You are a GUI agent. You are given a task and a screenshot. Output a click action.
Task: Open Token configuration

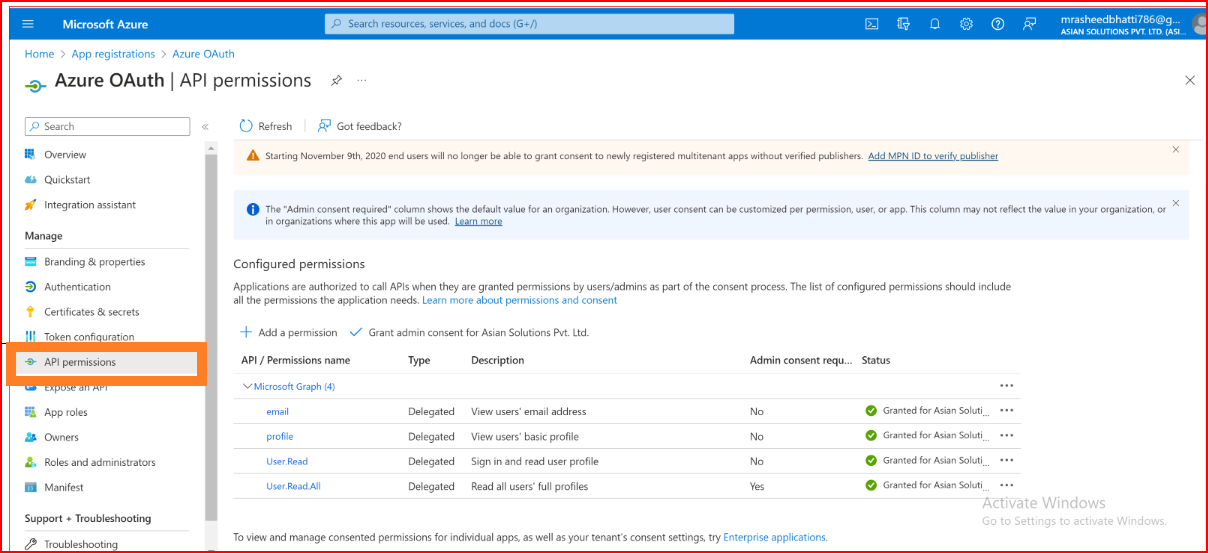[x=89, y=337]
